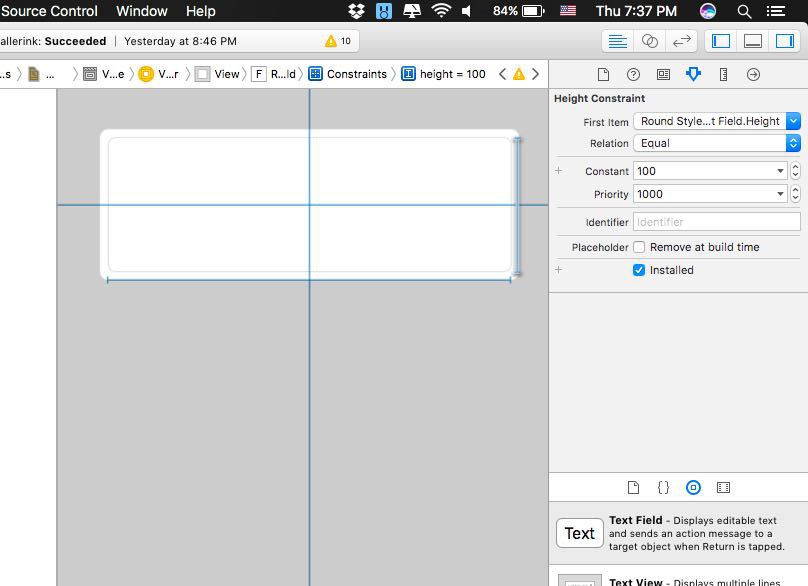Select the V...r view controller breadcrumb

click(x=159, y=74)
